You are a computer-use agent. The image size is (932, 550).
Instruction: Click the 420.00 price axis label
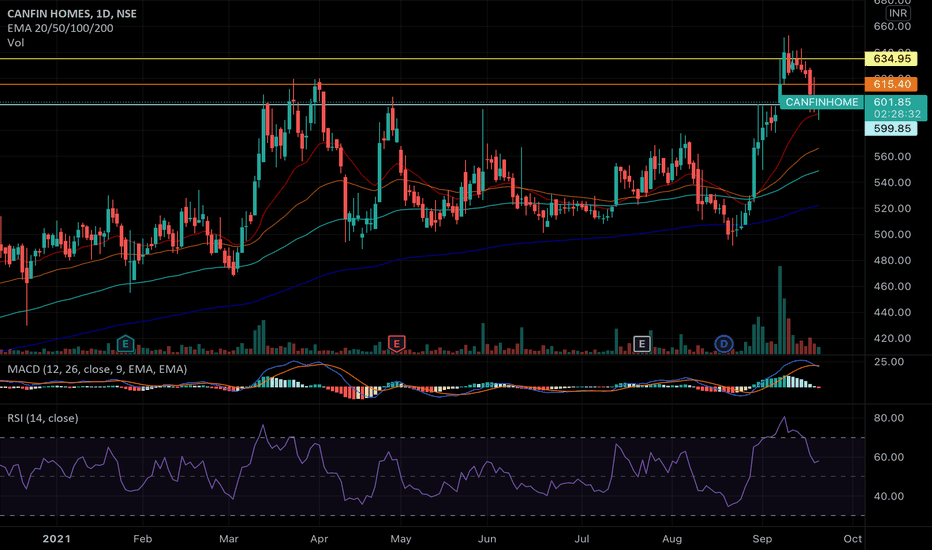point(892,338)
